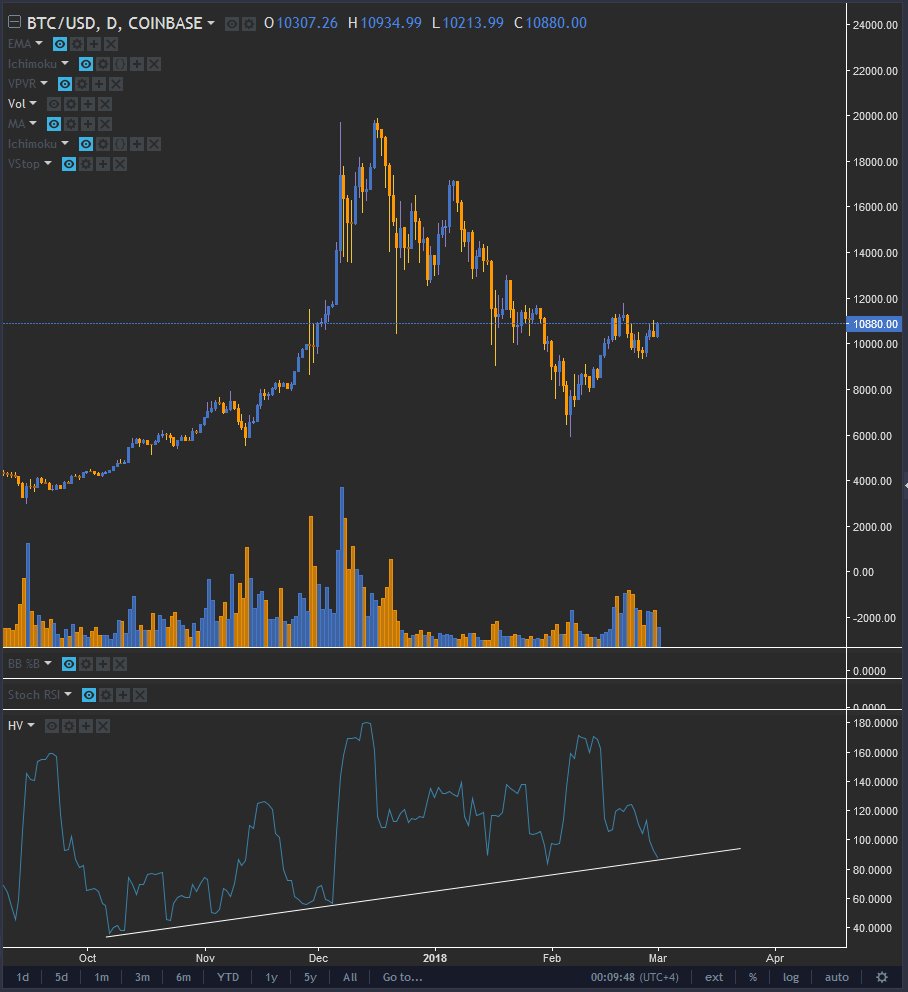Remove the BB %B indicator pane

tap(120, 664)
